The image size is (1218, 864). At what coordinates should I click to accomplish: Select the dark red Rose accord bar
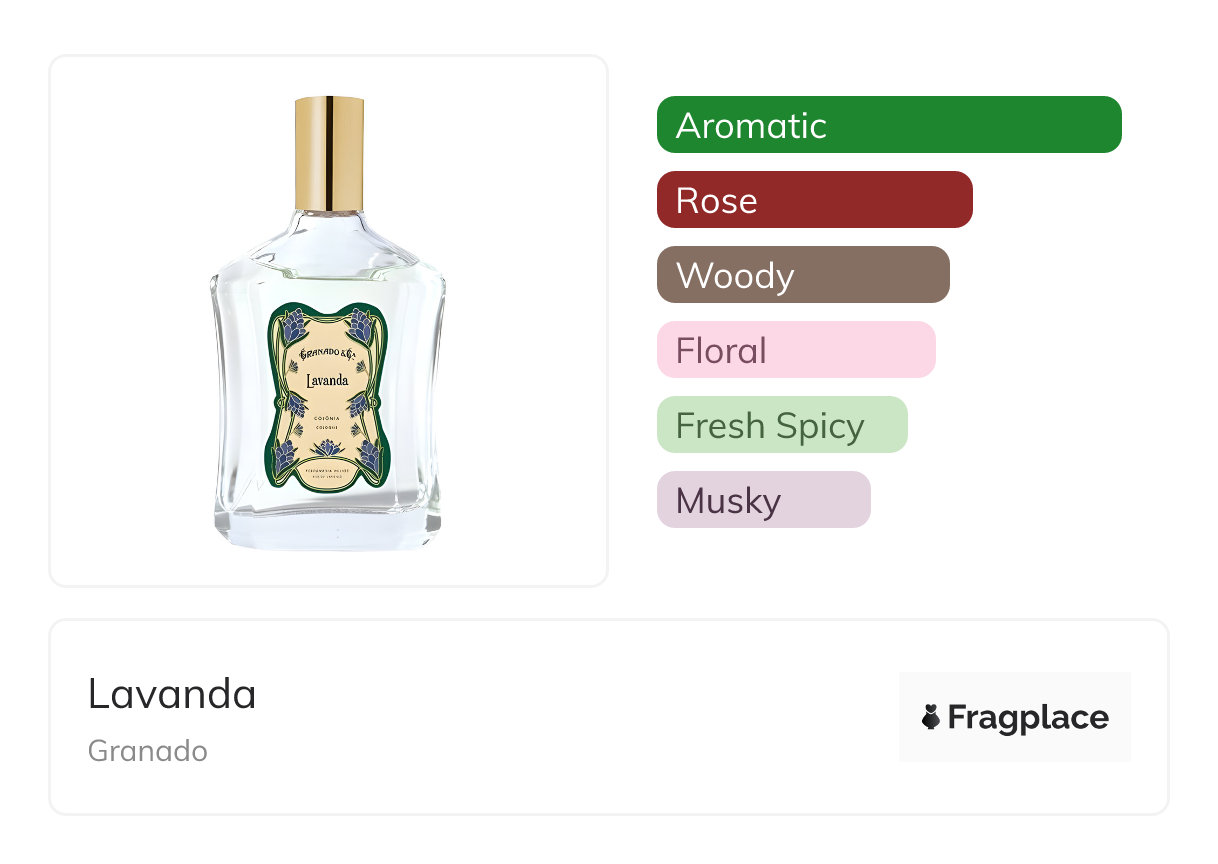pyautogui.click(x=814, y=200)
